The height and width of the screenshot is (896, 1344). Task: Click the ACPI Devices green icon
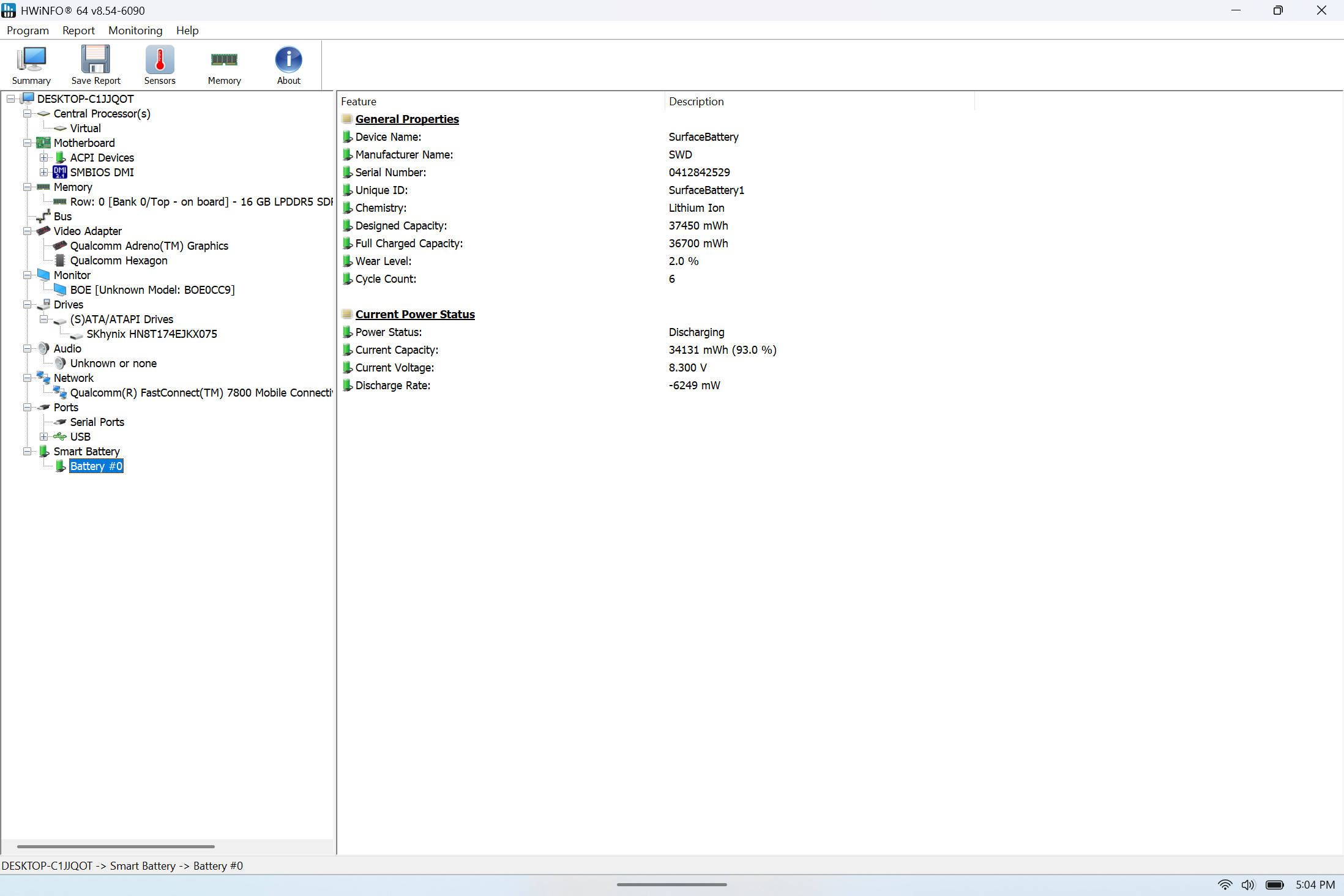pyautogui.click(x=61, y=157)
